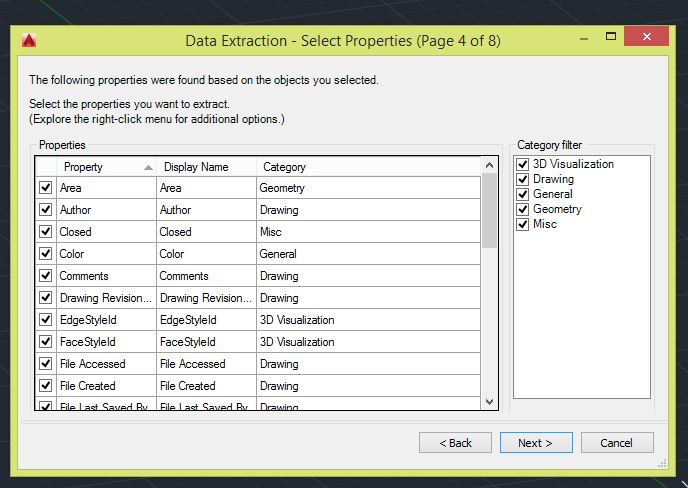Cancel the data extraction wizard
Image resolution: width=688 pixels, height=488 pixels.
(x=617, y=443)
